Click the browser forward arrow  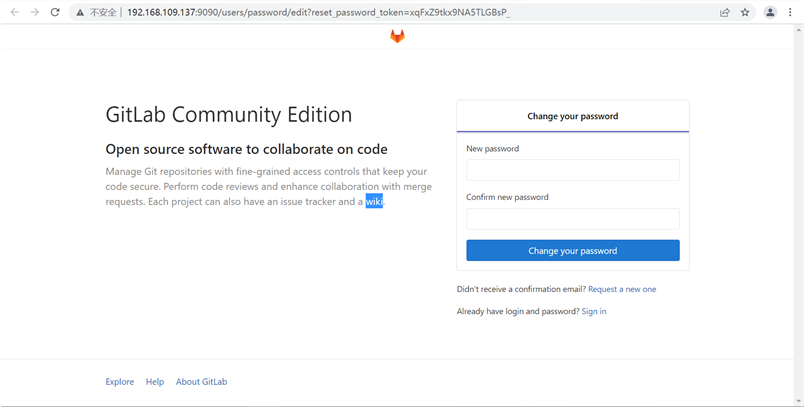point(35,12)
